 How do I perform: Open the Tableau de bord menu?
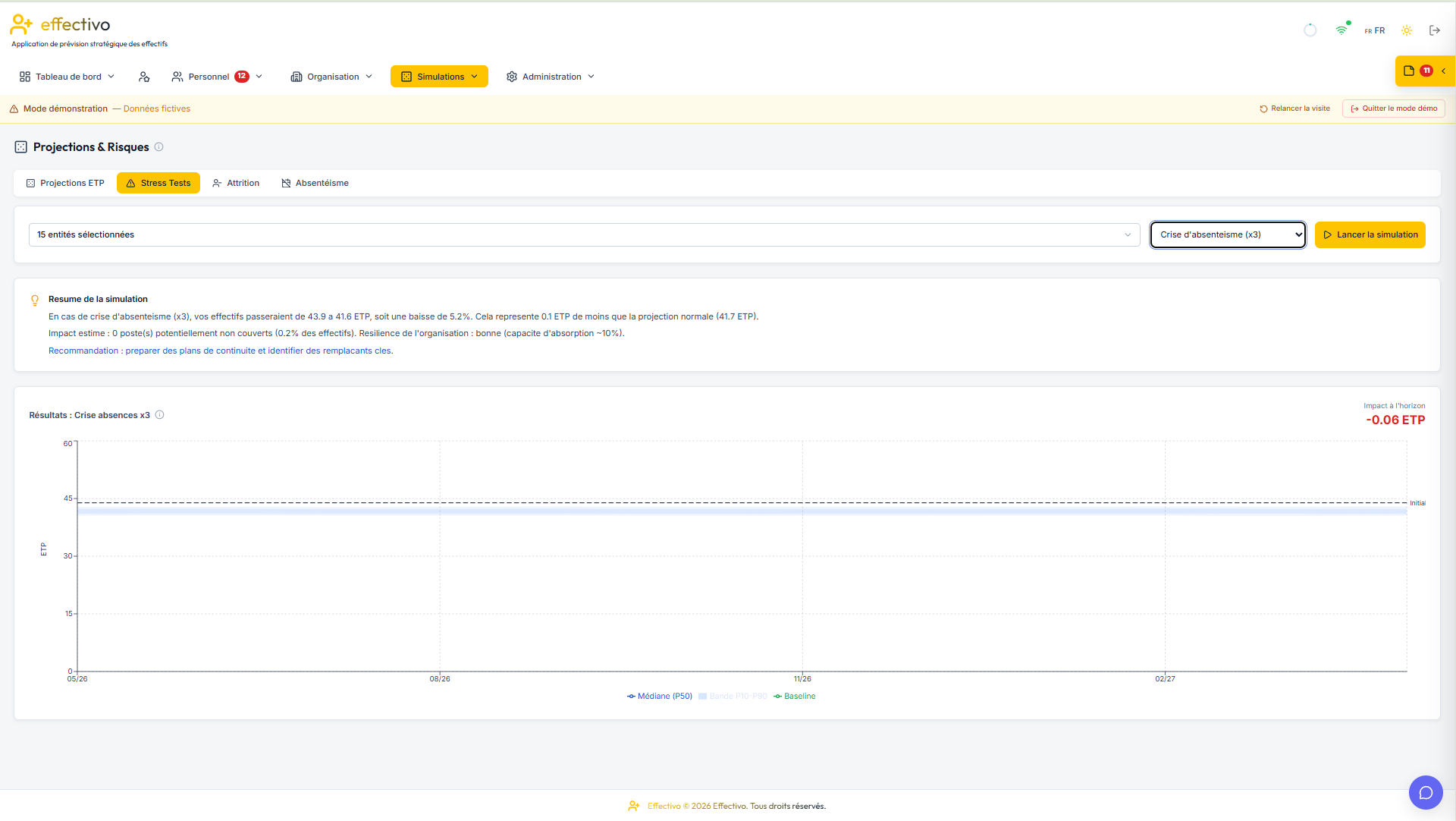click(67, 77)
